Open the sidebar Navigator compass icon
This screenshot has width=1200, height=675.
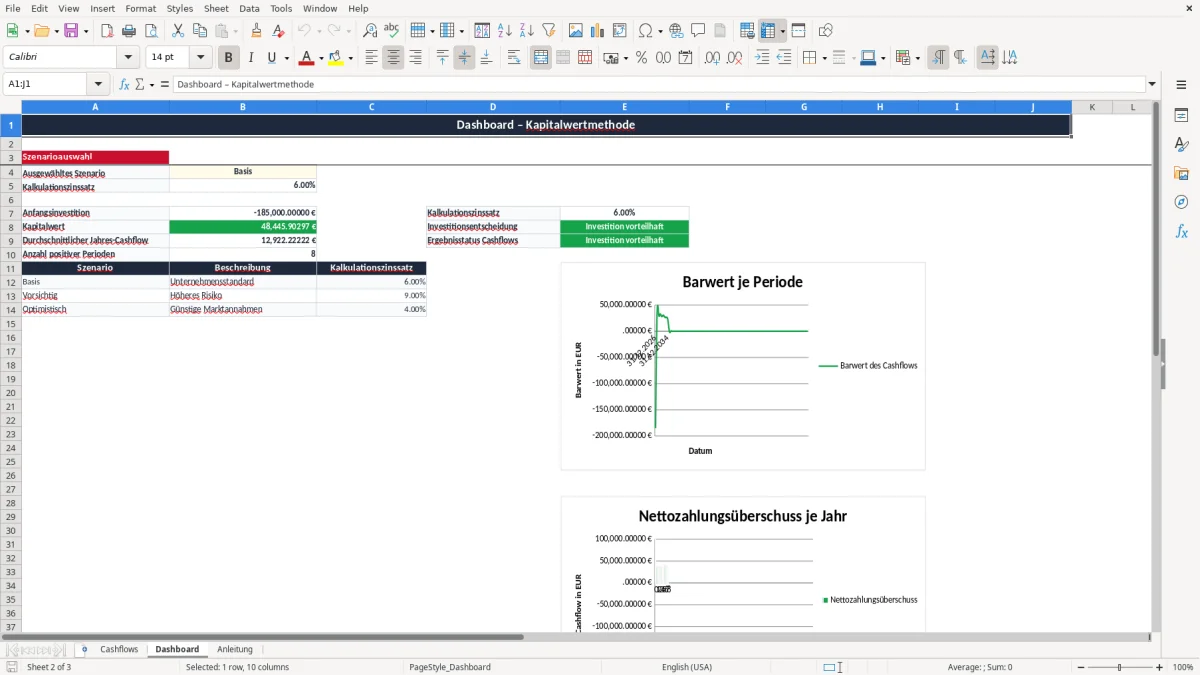[1181, 202]
